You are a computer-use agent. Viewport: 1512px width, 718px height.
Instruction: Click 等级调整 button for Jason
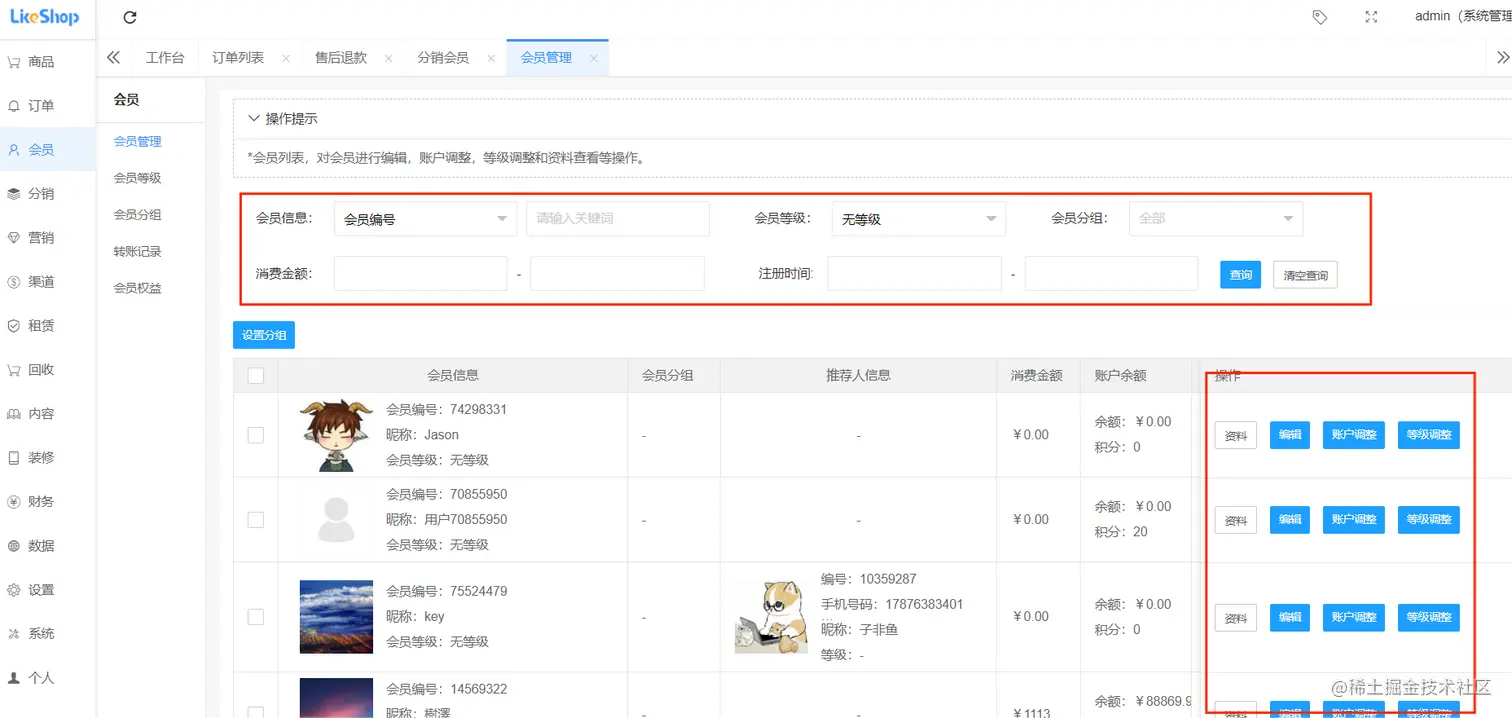[x=1429, y=435]
